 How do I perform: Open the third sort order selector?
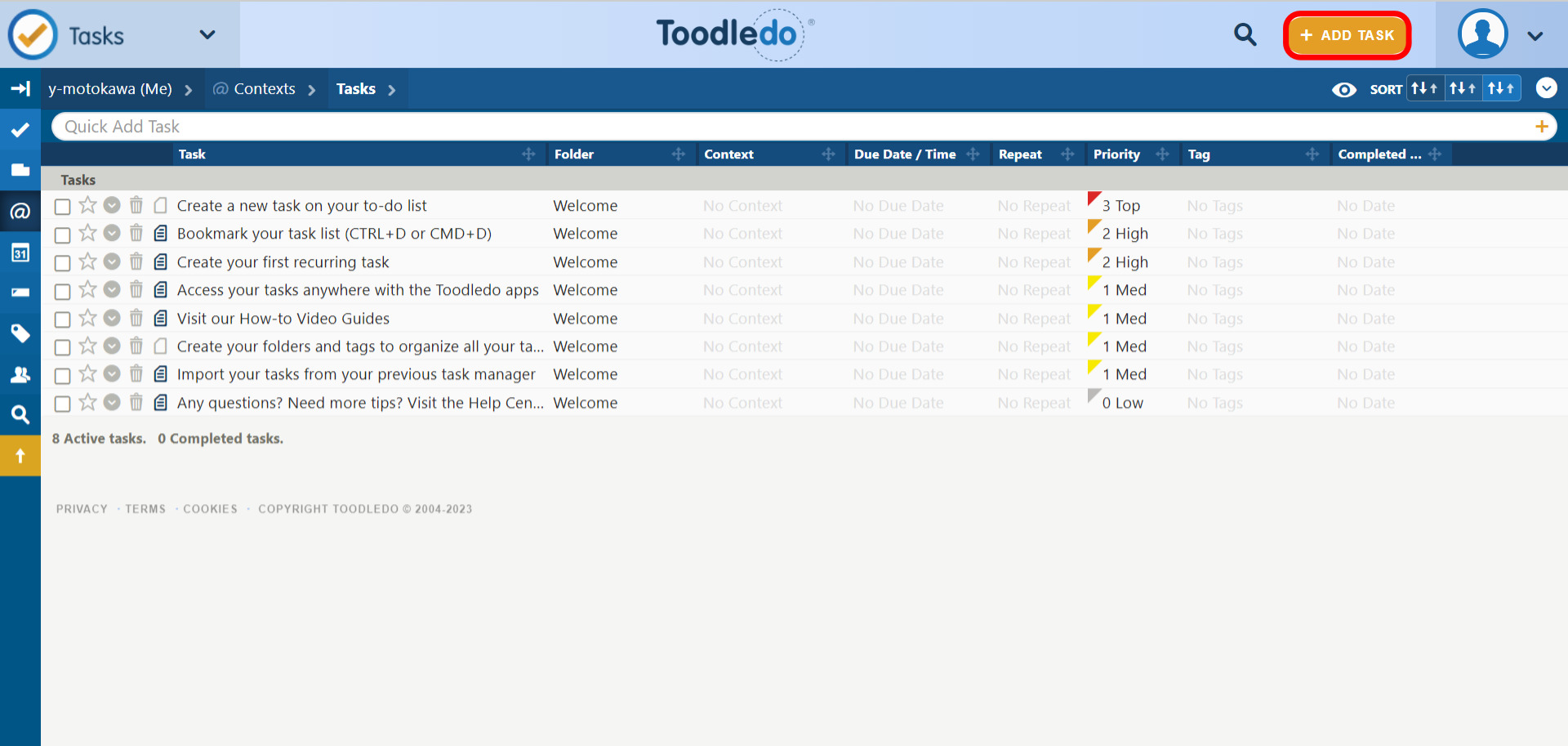pyautogui.click(x=1501, y=88)
